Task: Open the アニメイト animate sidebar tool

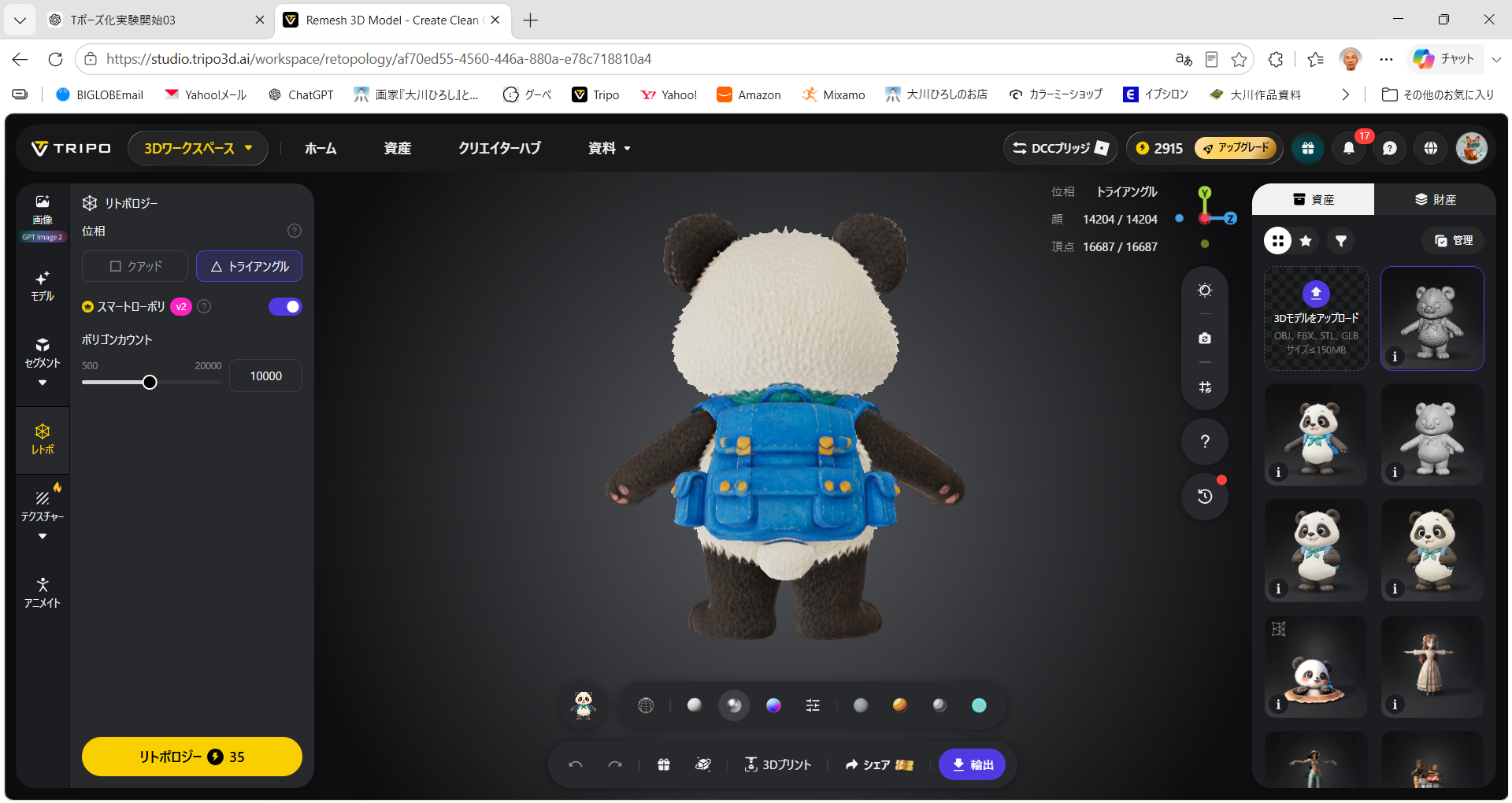Action: 43,593
